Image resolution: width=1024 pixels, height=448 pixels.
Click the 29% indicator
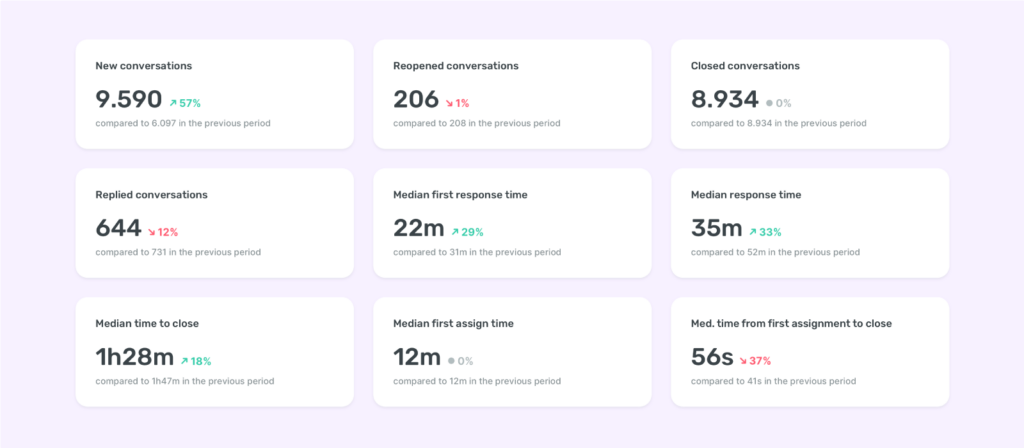[472, 232]
